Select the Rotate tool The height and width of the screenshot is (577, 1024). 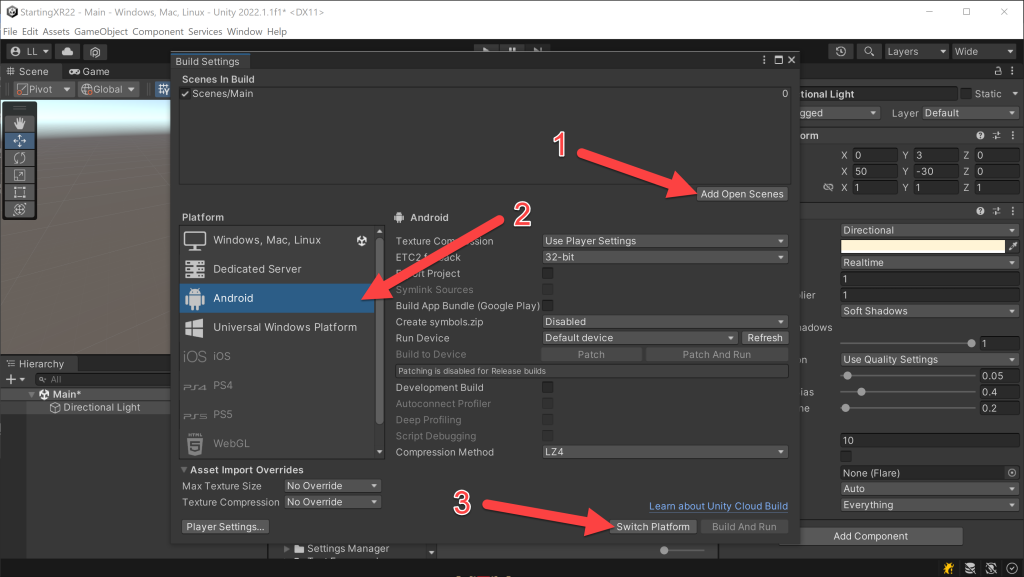click(x=20, y=158)
